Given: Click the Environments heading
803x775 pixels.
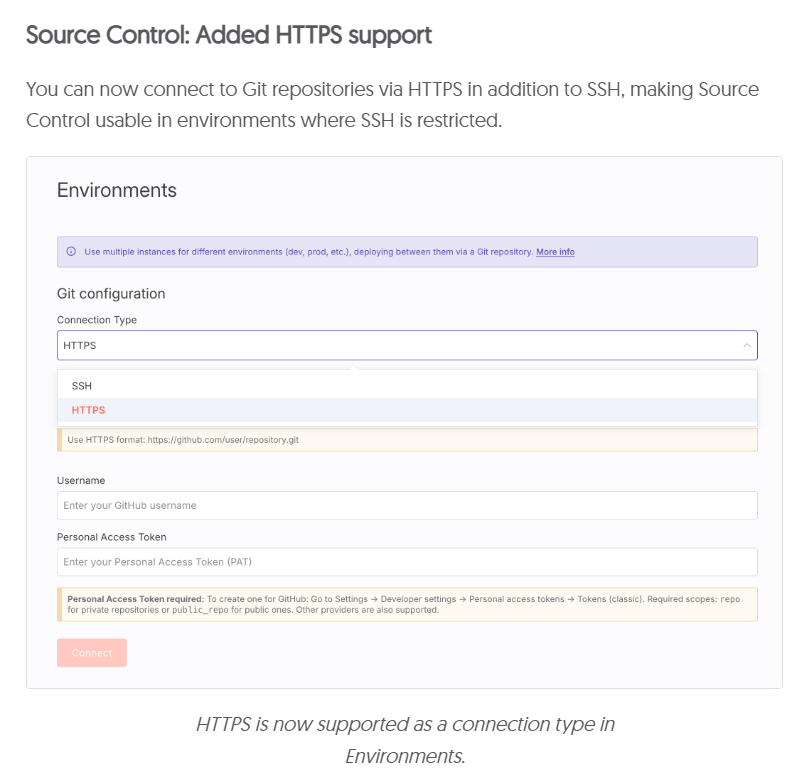Looking at the screenshot, I should pos(116,190).
